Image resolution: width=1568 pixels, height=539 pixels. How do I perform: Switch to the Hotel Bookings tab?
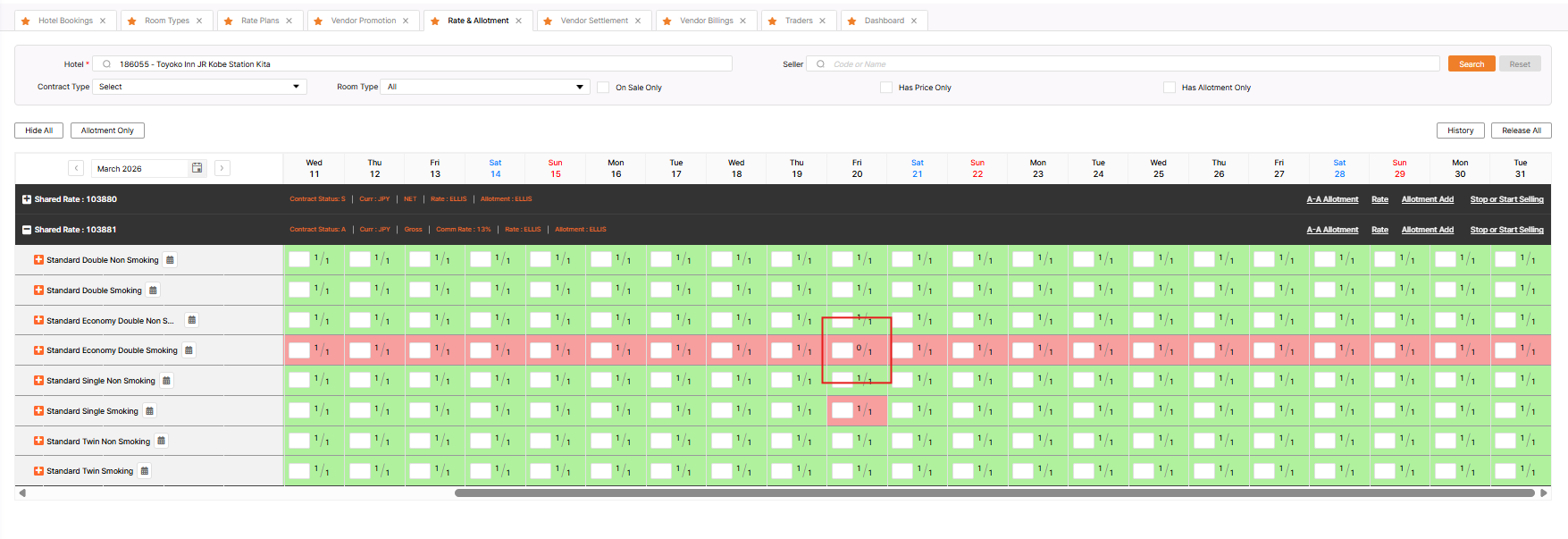click(x=65, y=21)
